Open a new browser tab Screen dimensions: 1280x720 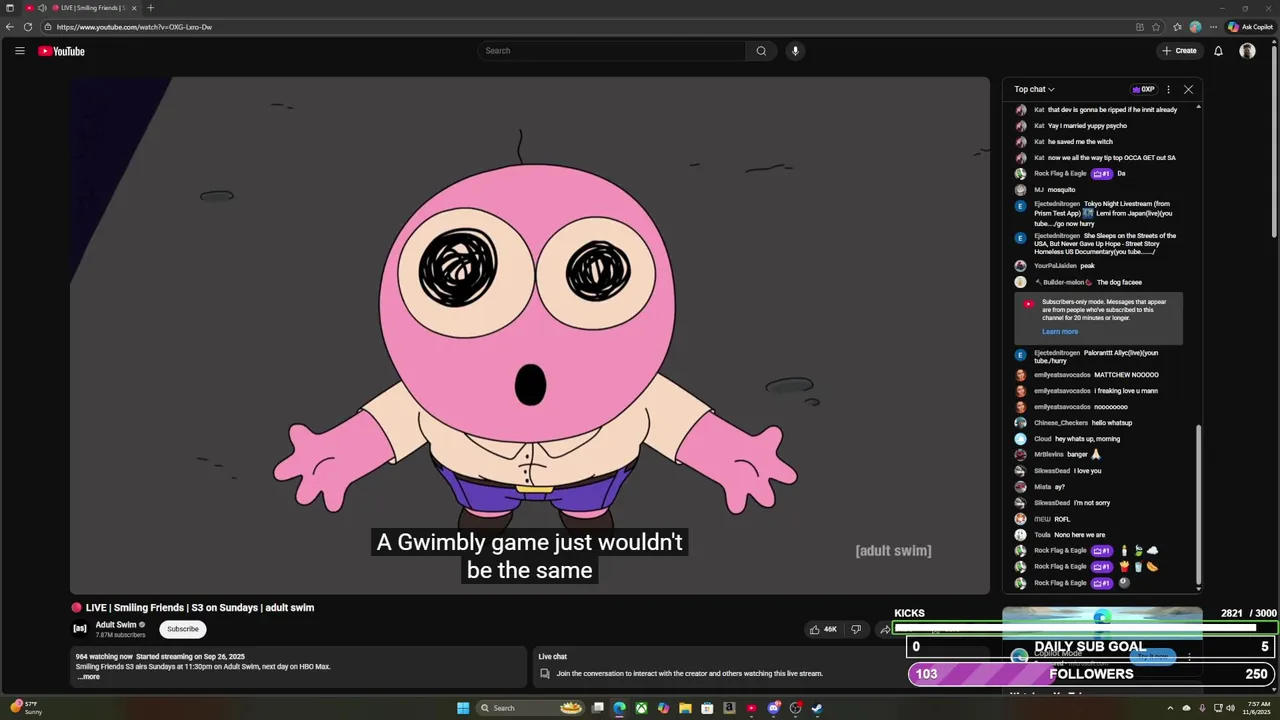[x=150, y=8]
